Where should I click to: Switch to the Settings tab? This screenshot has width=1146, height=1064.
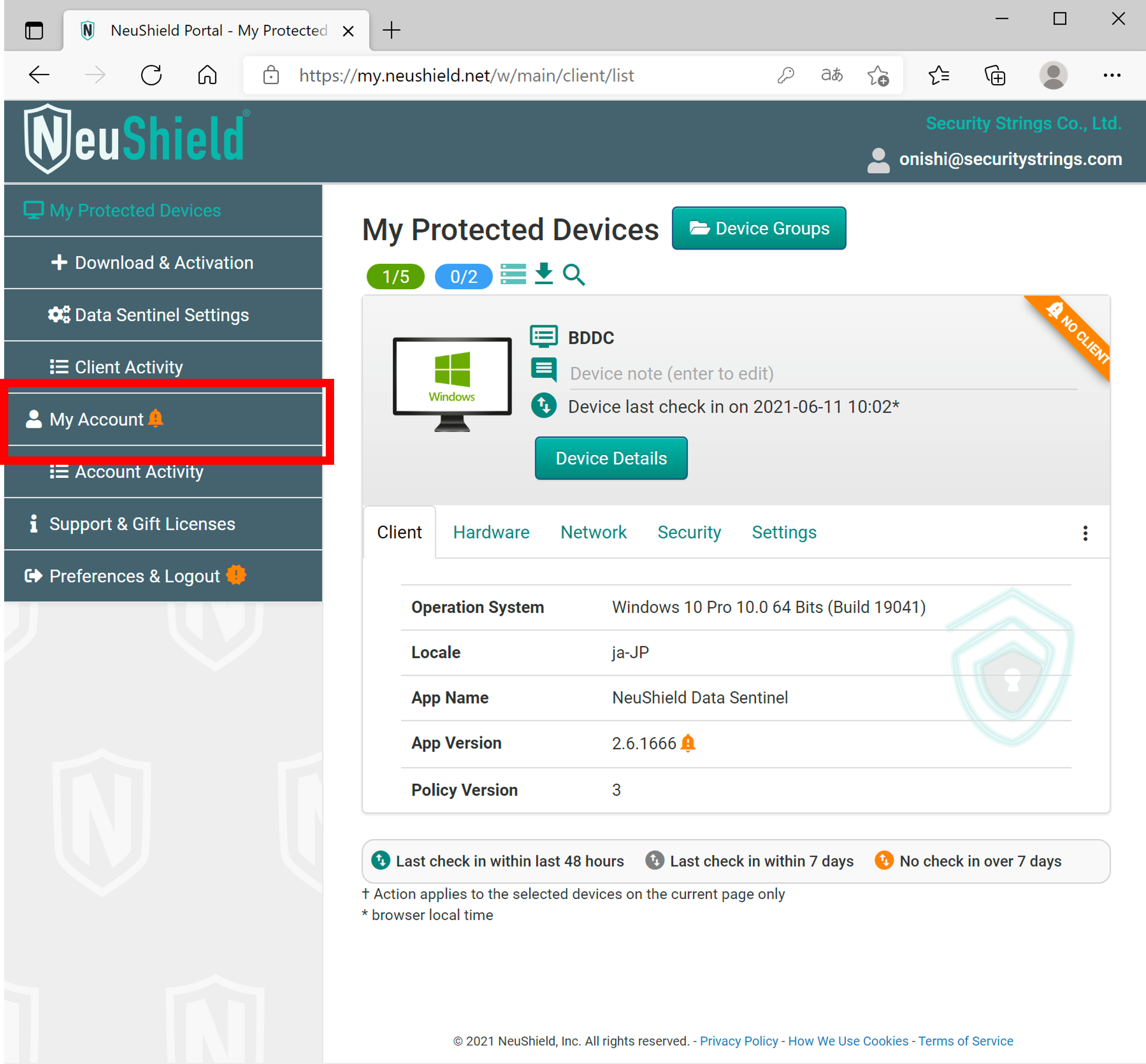coord(784,532)
